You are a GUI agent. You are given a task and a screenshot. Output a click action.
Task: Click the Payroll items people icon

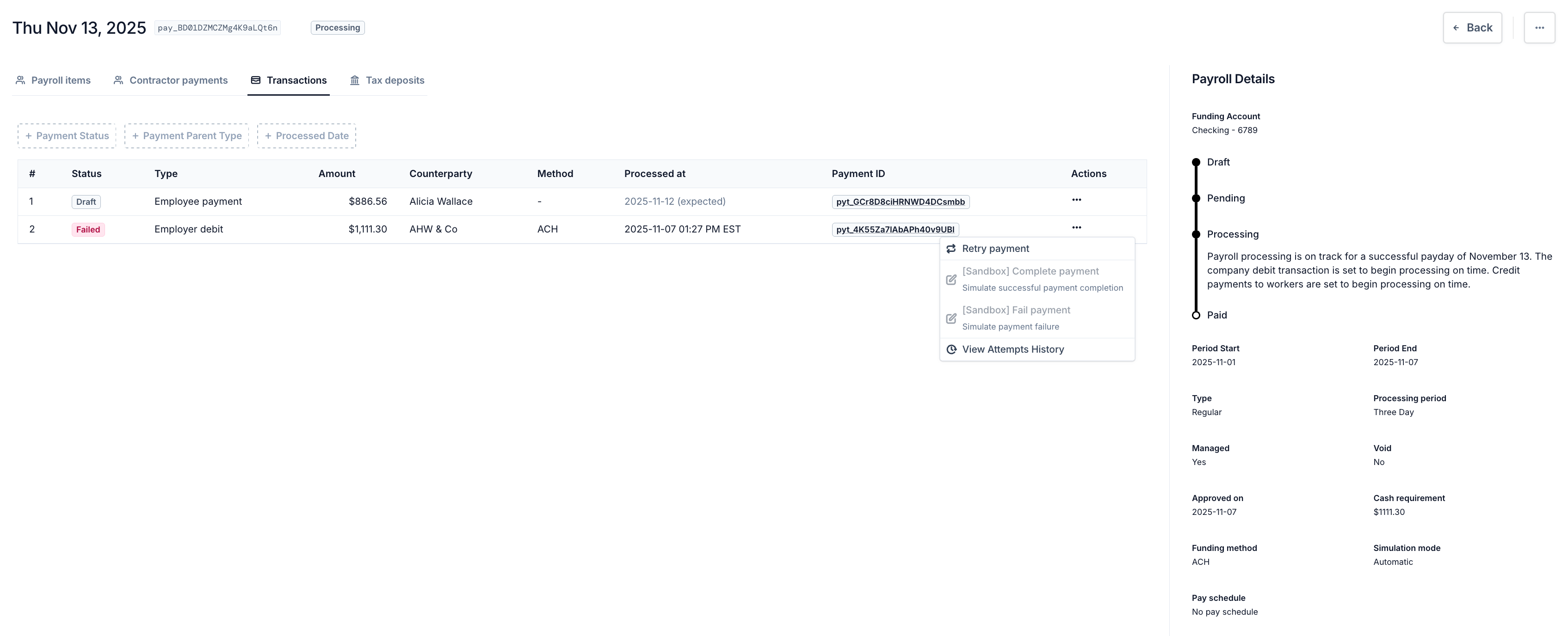[20, 80]
